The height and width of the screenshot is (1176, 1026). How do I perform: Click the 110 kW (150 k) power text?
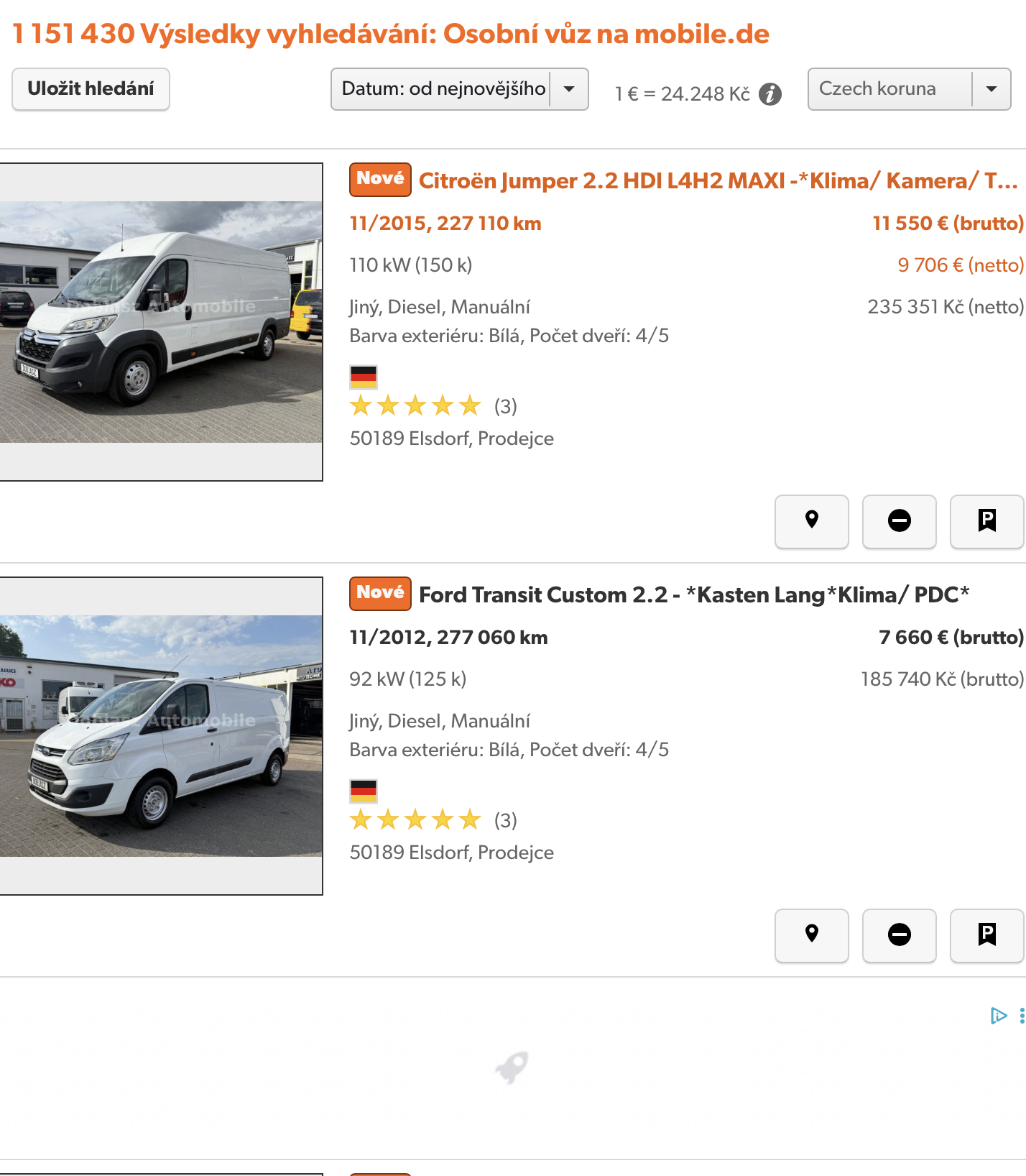tap(411, 265)
